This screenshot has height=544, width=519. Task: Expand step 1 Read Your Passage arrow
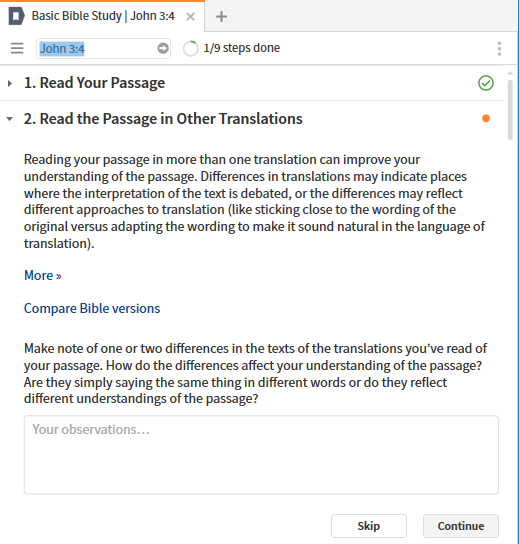point(10,83)
